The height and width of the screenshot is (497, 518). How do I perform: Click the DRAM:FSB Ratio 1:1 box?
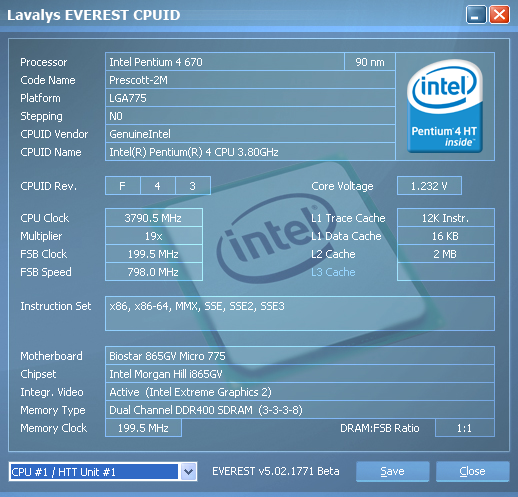[x=465, y=428]
